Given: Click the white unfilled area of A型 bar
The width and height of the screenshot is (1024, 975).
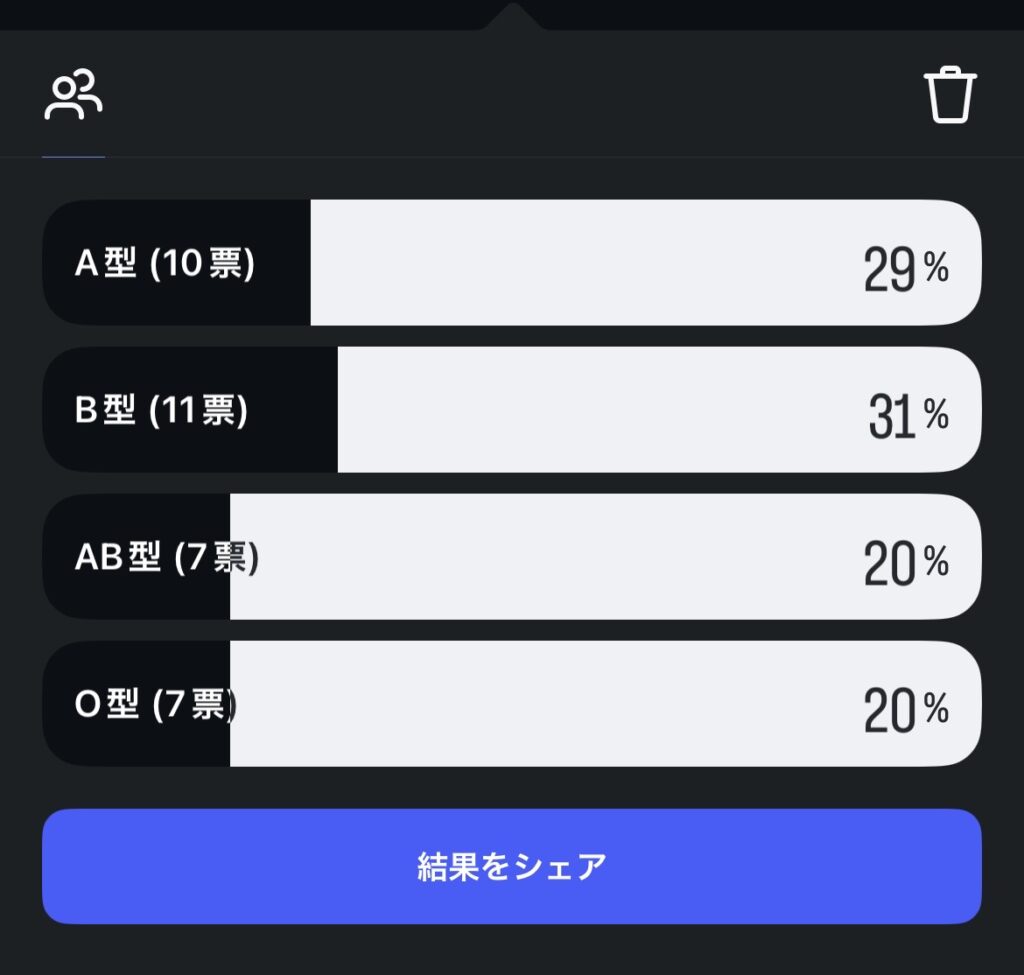Looking at the screenshot, I should (580, 263).
